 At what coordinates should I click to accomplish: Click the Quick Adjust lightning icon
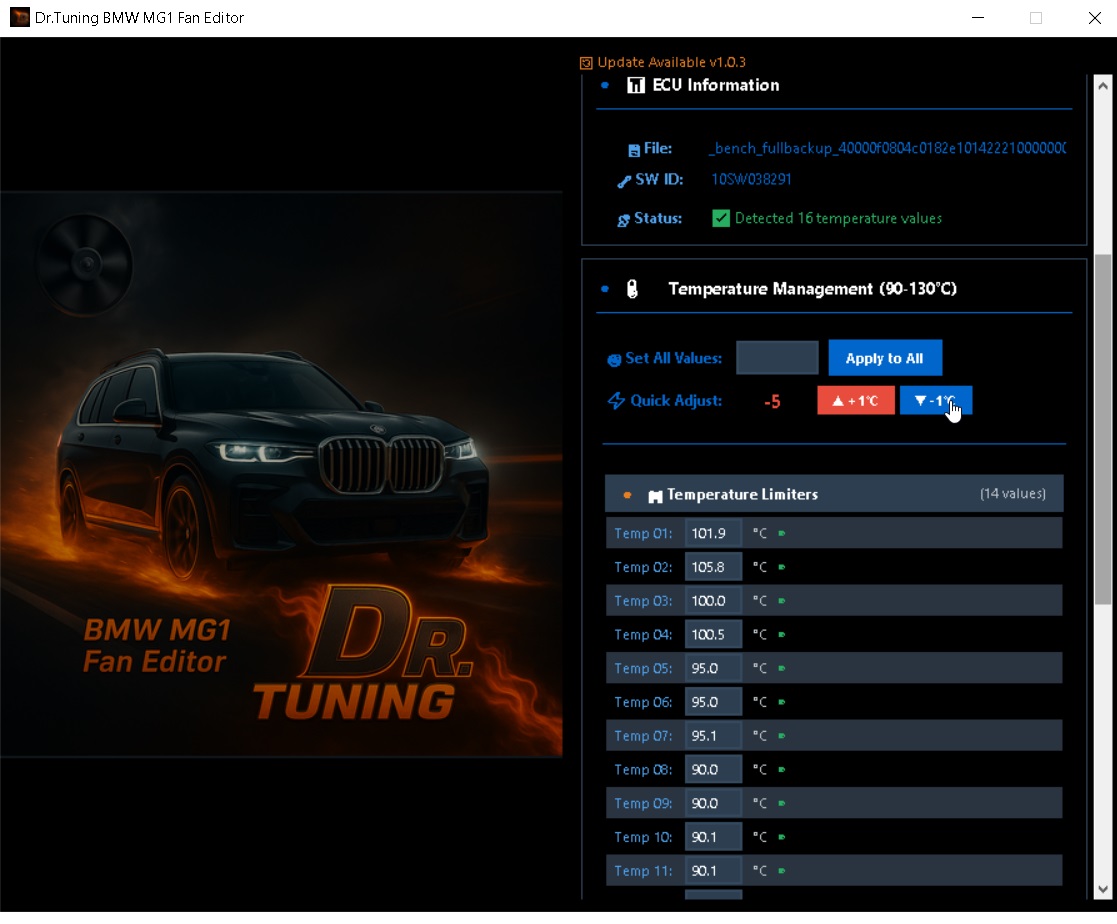tap(616, 401)
